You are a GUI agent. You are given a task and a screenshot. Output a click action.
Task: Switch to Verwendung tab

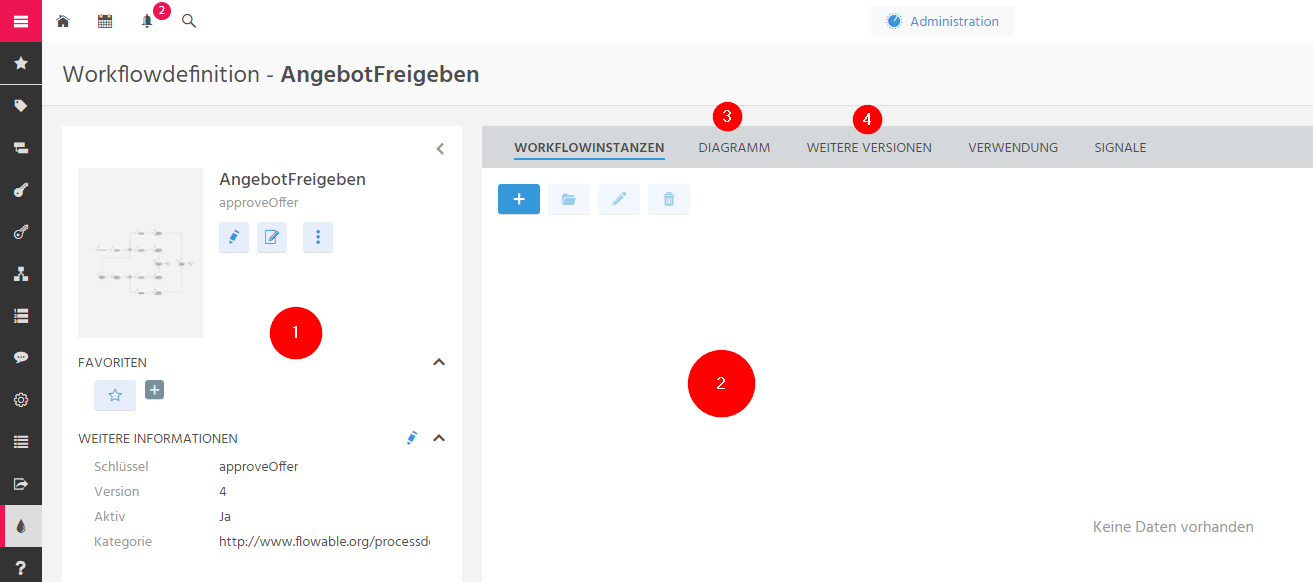[x=1013, y=147]
